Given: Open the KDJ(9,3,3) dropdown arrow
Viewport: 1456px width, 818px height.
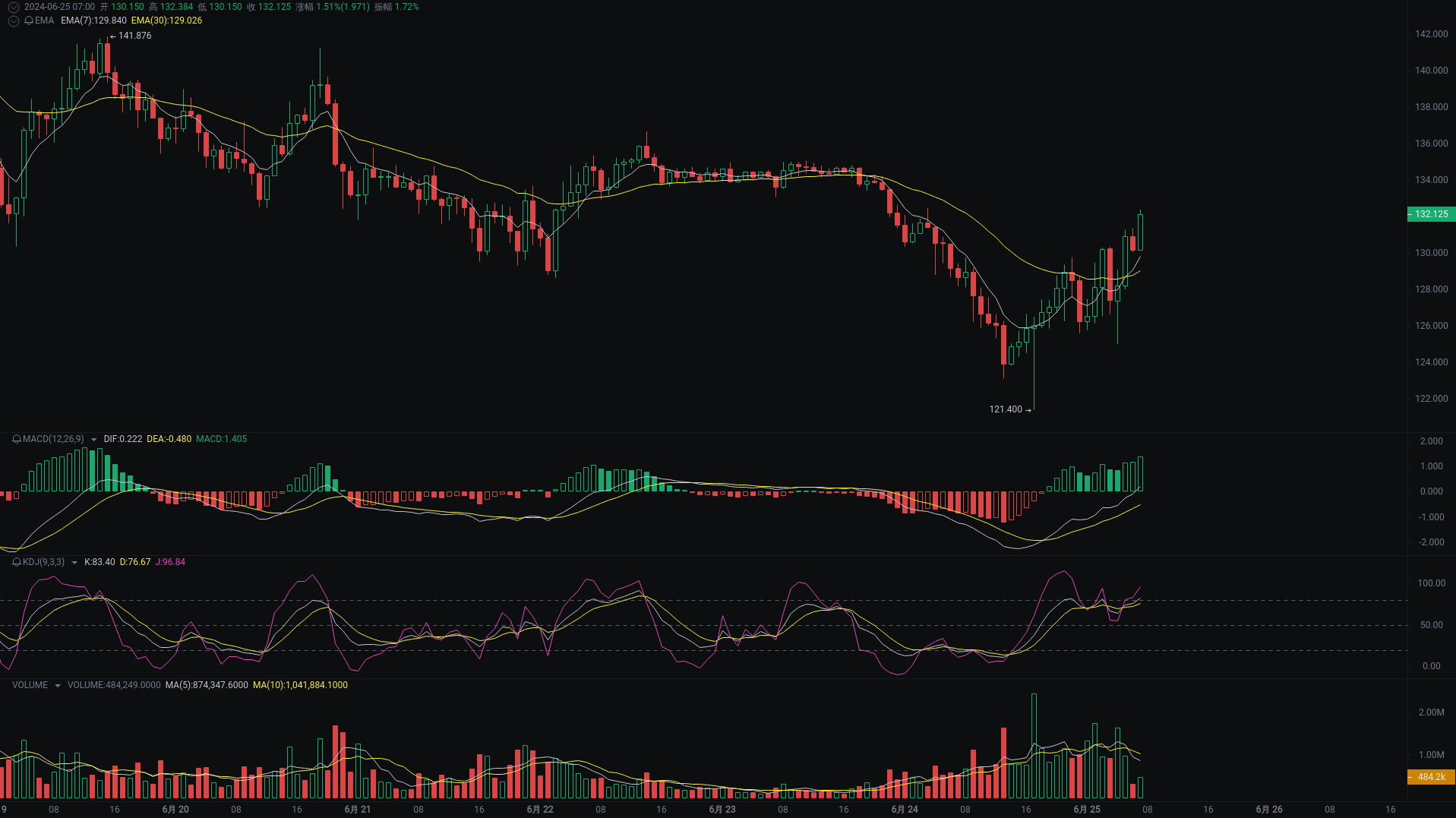Looking at the screenshot, I should [74, 563].
